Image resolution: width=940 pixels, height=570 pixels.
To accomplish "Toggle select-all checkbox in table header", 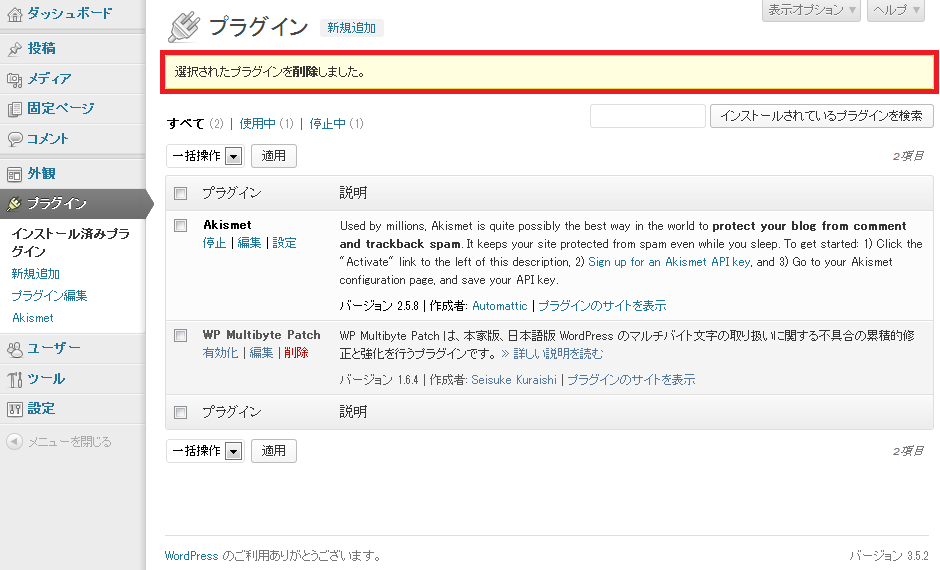I will tap(181, 193).
